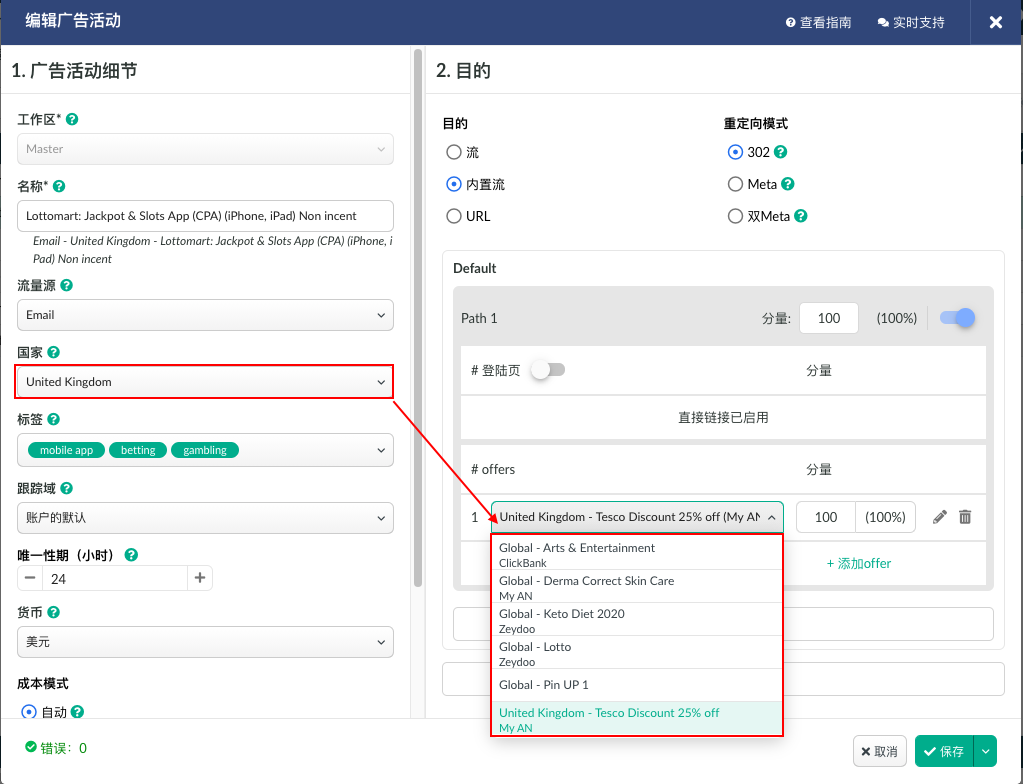Choose Global - Arts & Entertainment offer
The height and width of the screenshot is (784, 1023).
636,554
